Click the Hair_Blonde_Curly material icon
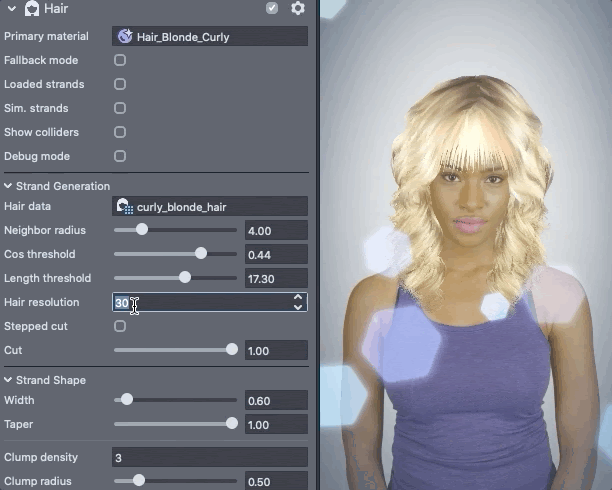 125,36
